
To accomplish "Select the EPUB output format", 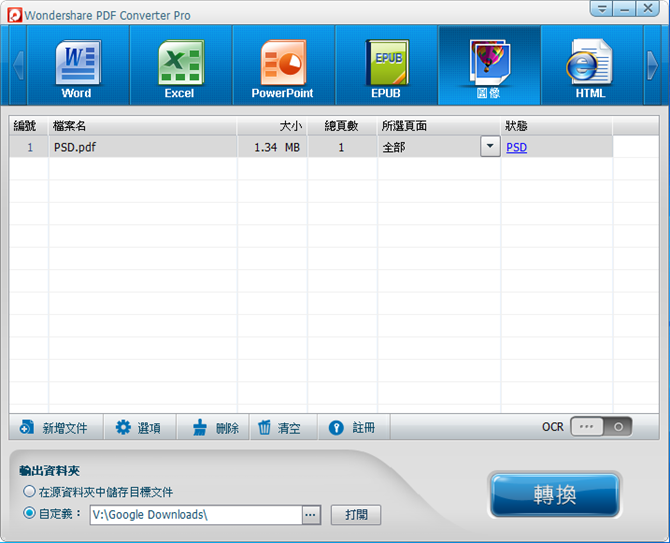I will pos(386,65).
